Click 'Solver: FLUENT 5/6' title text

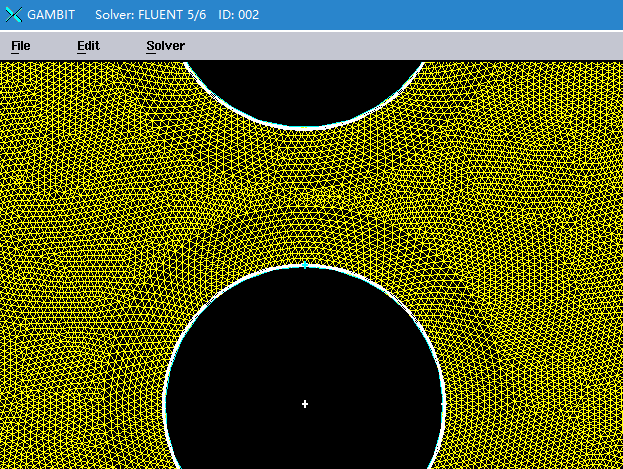point(151,15)
